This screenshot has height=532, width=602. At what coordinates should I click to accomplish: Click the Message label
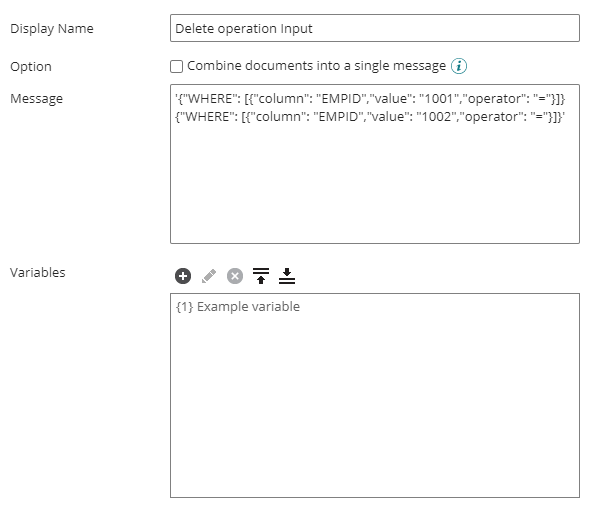(x=36, y=99)
